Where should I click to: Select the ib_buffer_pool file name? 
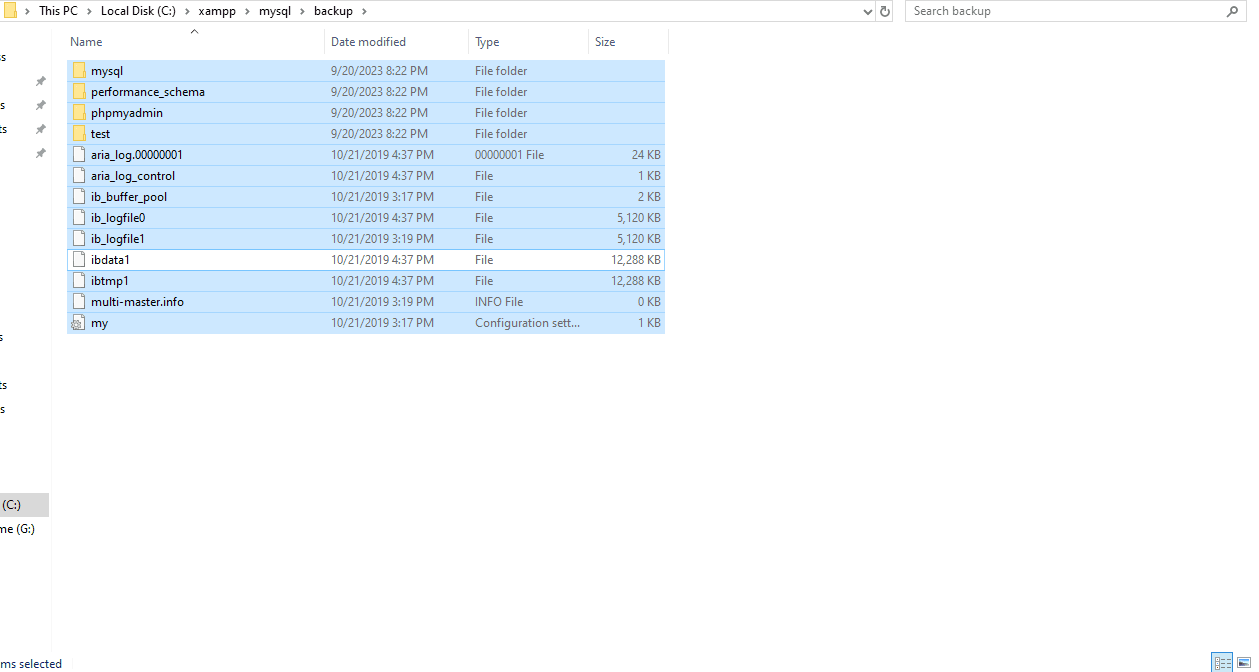tap(129, 197)
